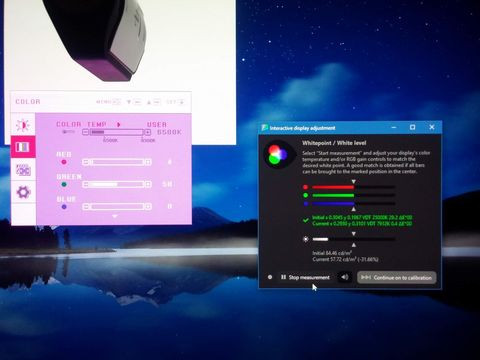Click the blue channel dot indicator
Image resolution: width=480 pixels, height=360 pixels.
click(x=305, y=203)
